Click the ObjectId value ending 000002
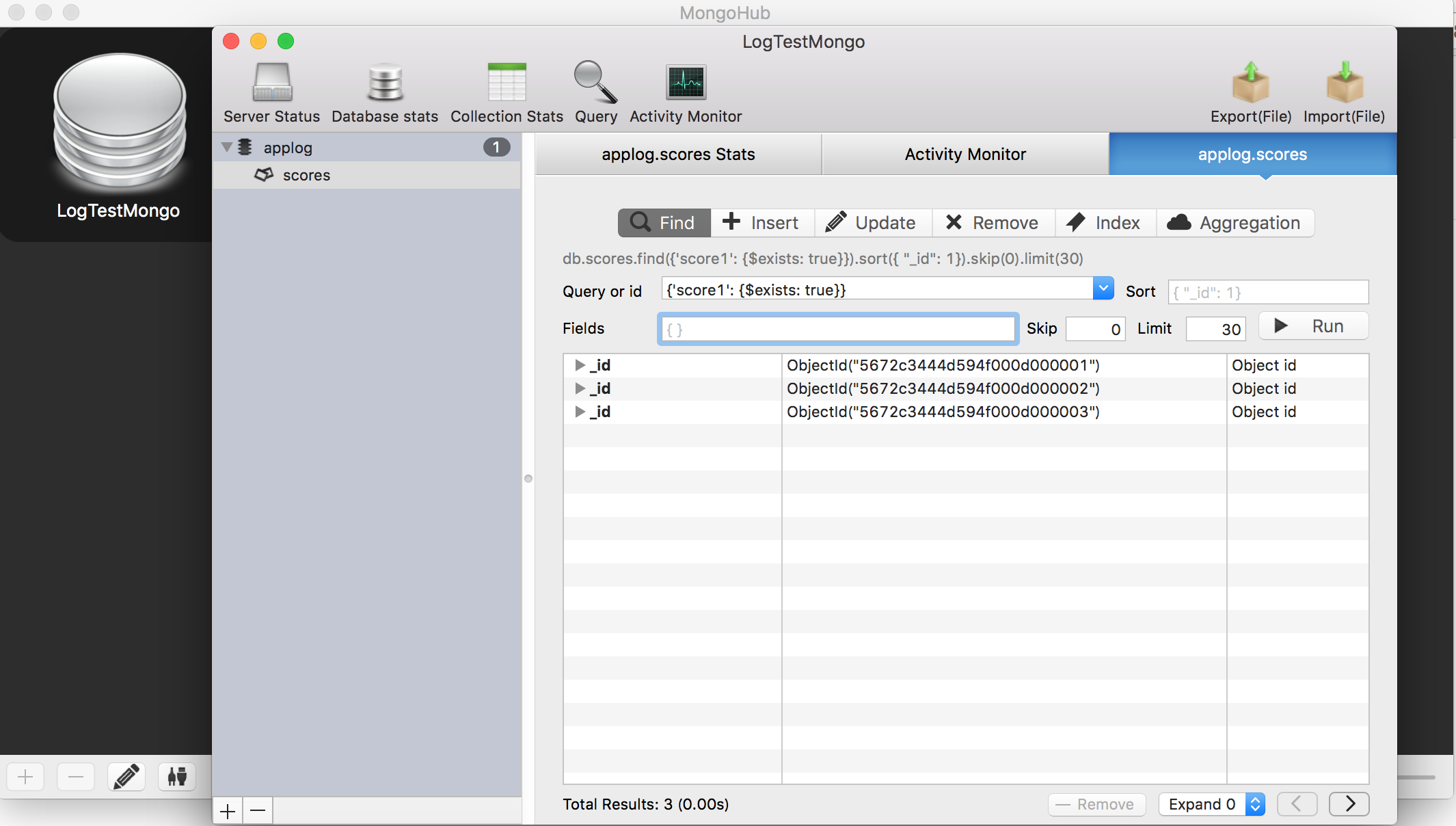Screen dimensions: 1456x826 [x=943, y=388]
